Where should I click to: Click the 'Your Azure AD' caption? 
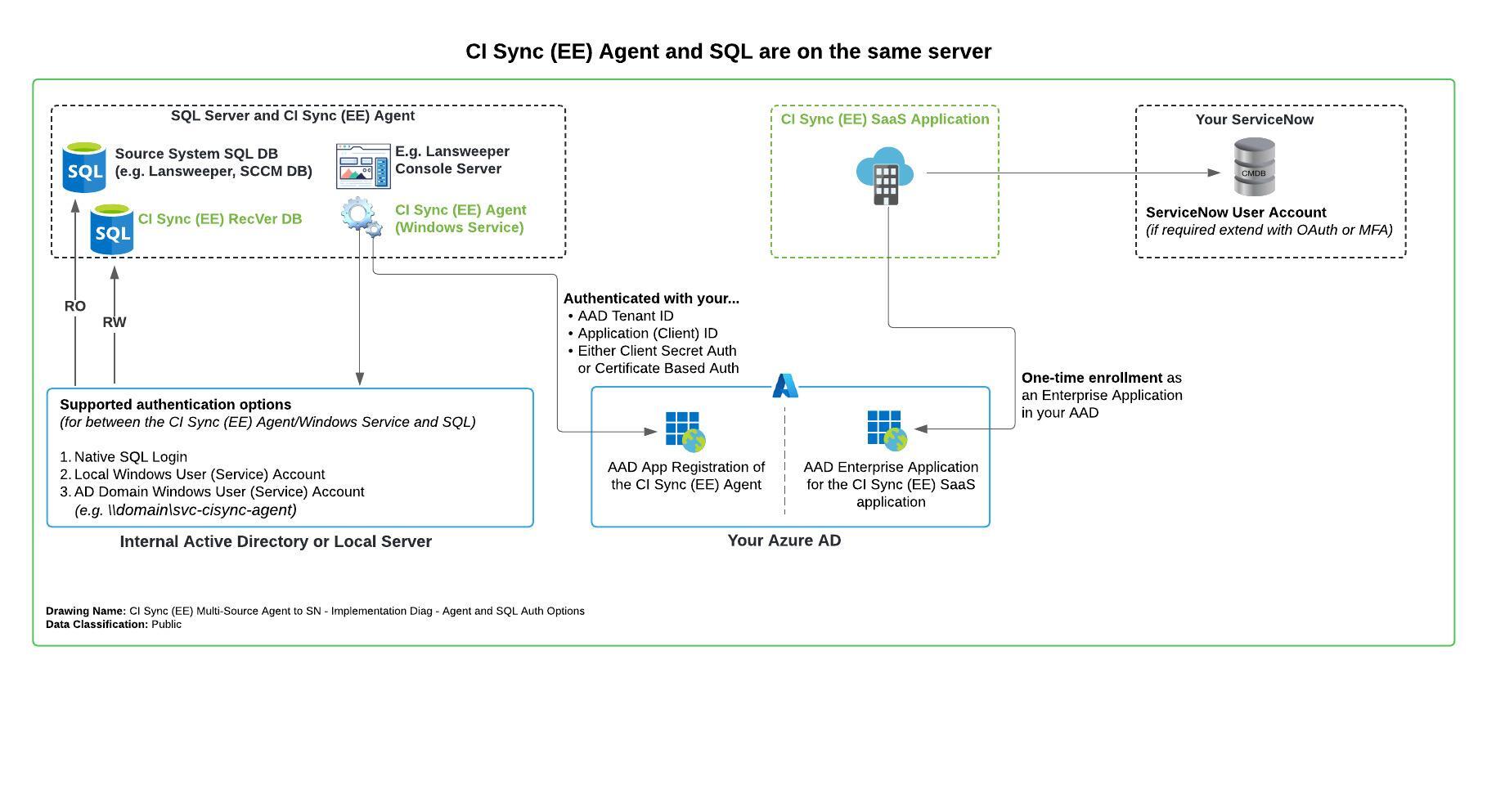[x=784, y=541]
